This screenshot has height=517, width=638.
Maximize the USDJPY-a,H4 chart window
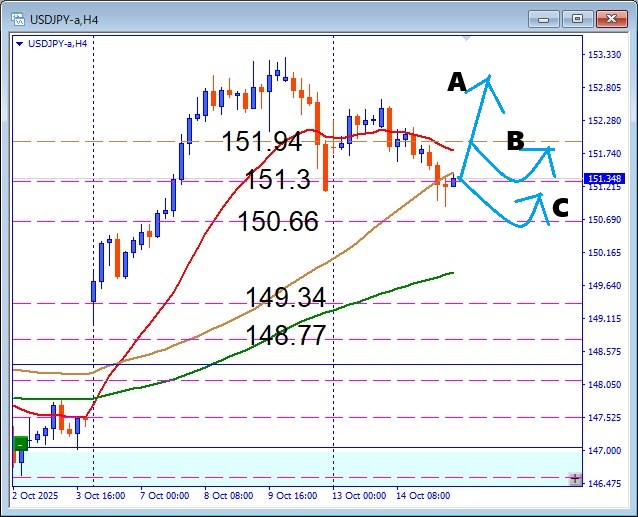coord(578,18)
